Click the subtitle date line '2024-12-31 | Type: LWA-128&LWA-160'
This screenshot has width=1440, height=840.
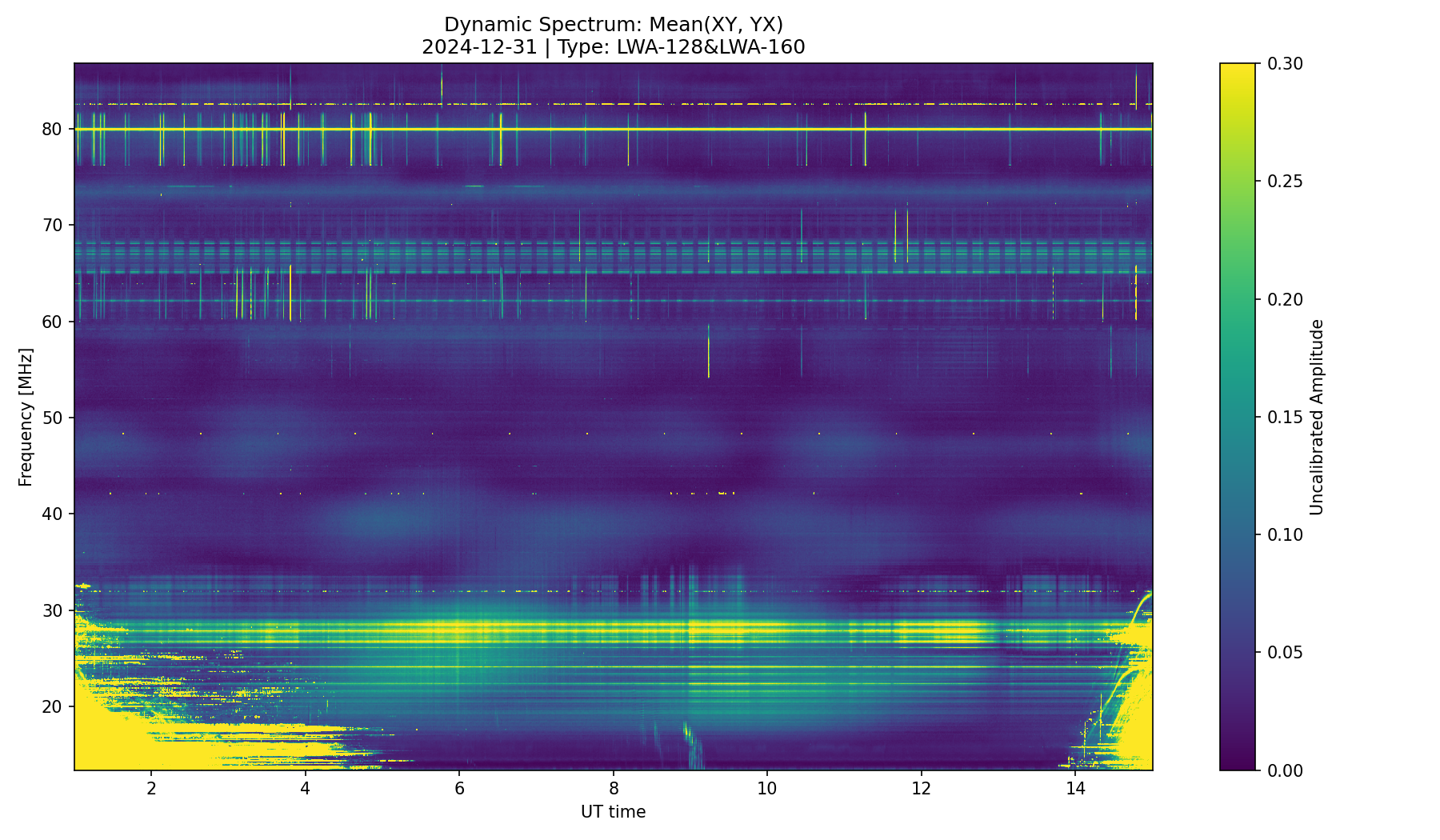click(613, 47)
